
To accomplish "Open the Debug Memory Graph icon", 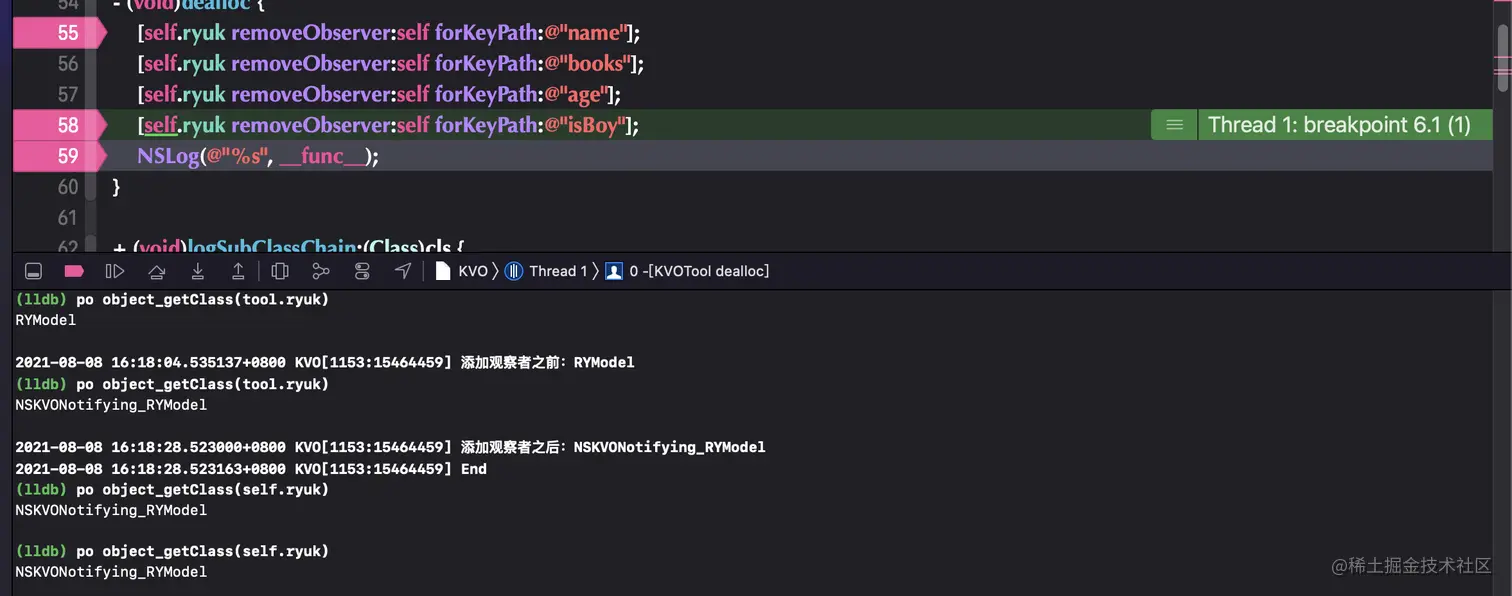I will [x=321, y=271].
